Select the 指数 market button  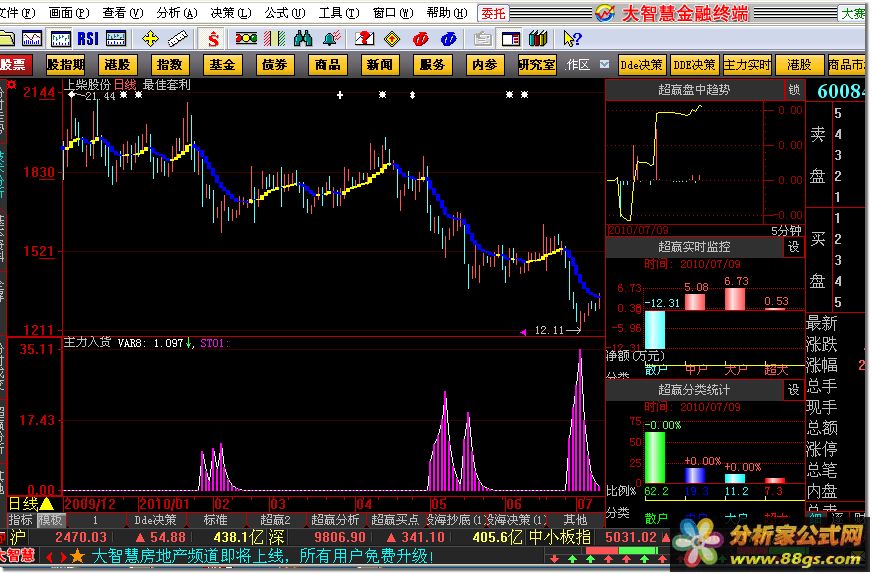pos(170,65)
